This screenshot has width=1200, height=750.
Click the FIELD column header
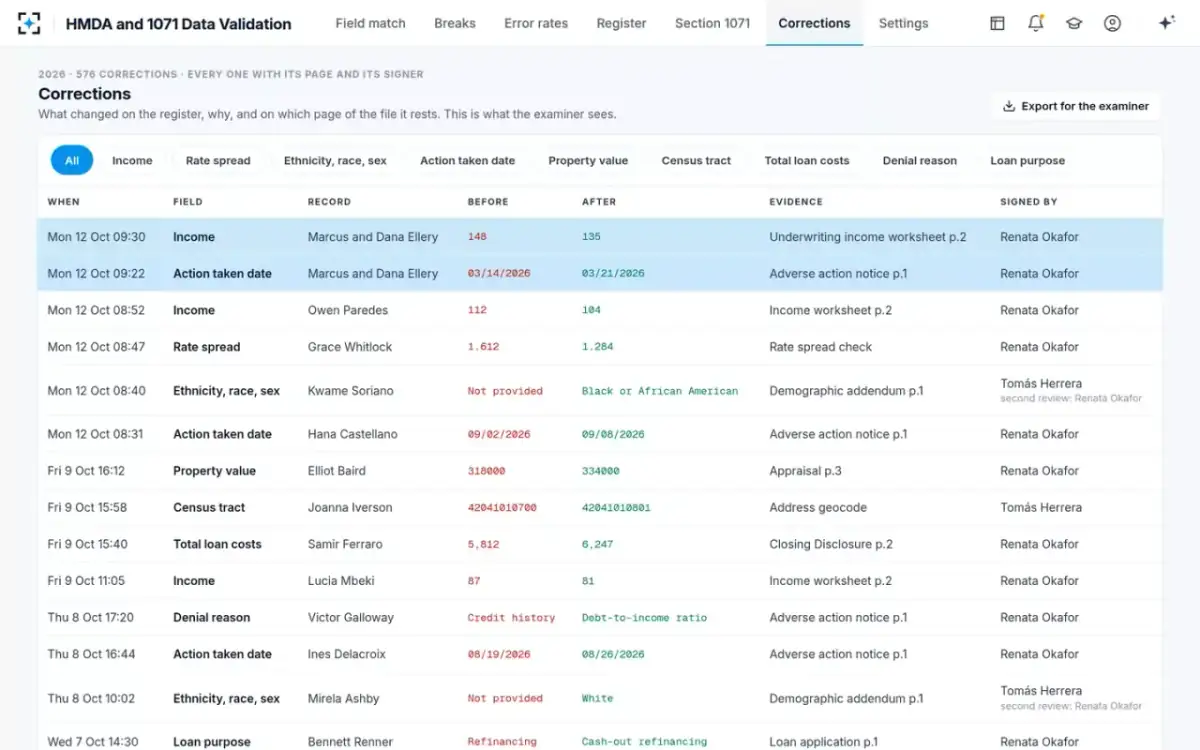187,202
